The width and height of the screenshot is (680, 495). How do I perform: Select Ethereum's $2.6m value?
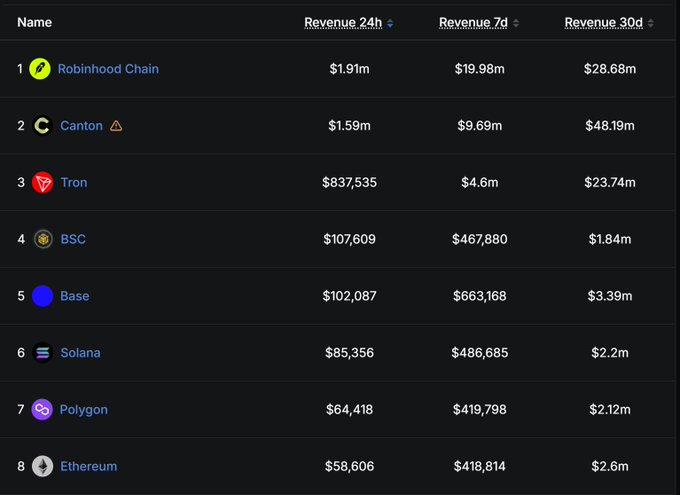[x=610, y=466]
